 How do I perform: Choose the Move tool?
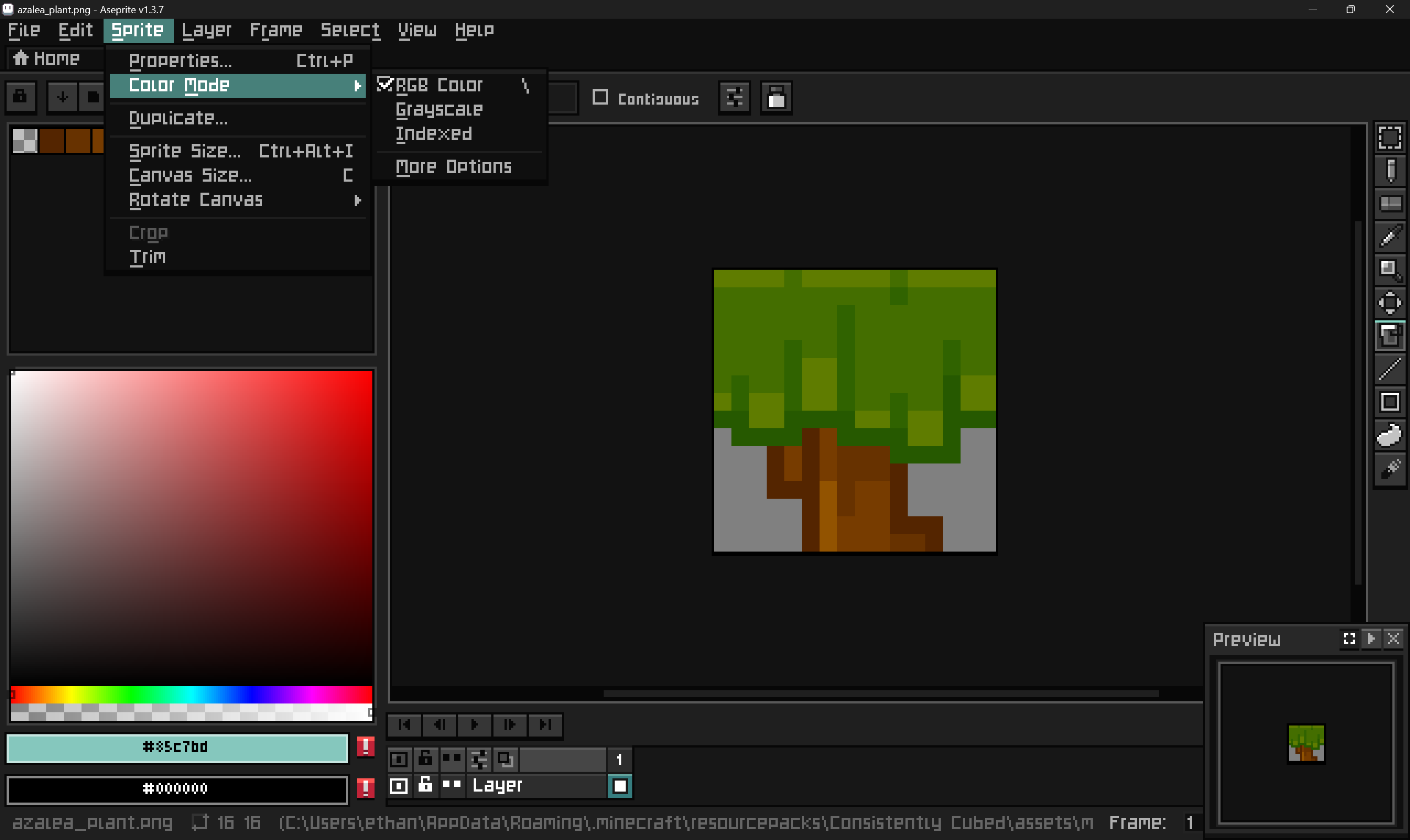(1390, 303)
